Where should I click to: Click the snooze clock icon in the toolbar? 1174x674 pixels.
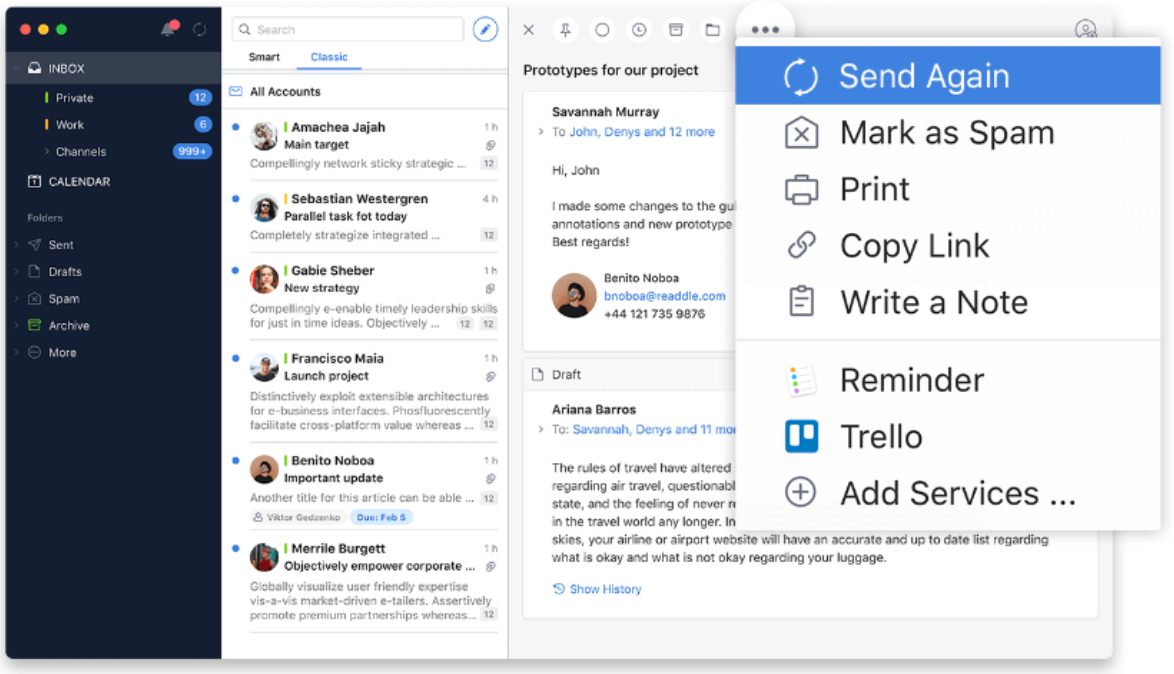[x=639, y=30]
